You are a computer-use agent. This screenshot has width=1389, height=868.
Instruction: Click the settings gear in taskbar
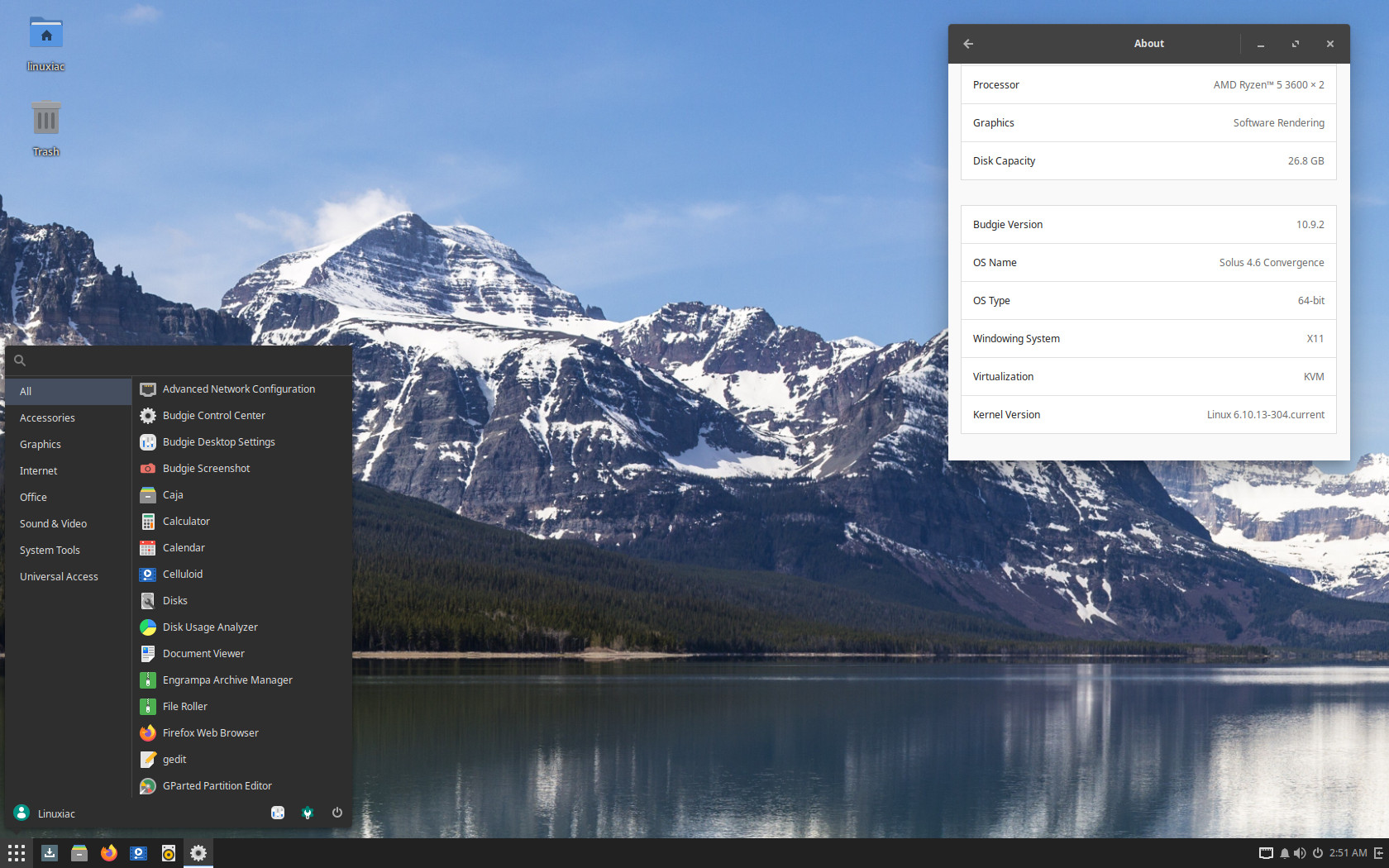(x=198, y=853)
